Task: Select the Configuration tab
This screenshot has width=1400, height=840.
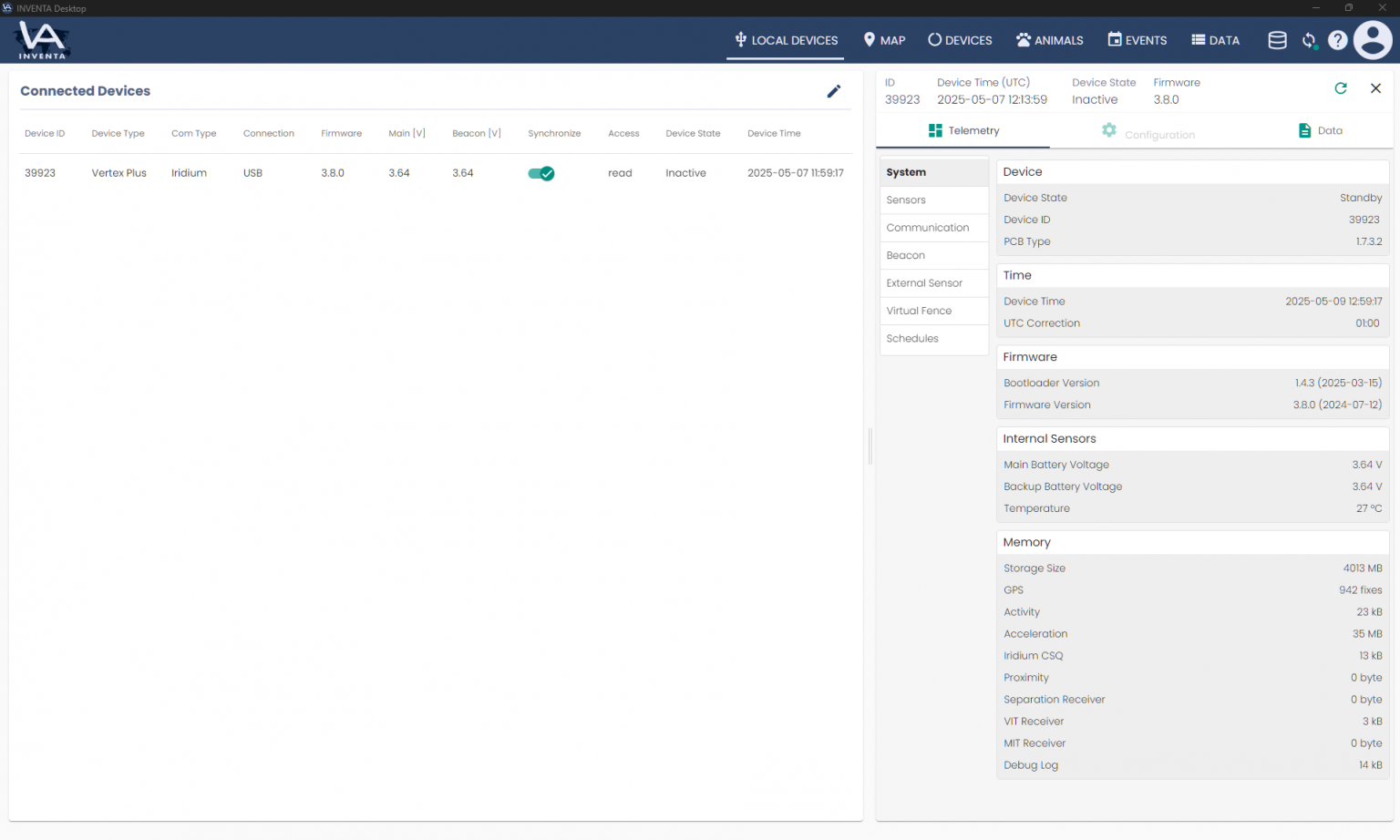Action: point(1148,133)
